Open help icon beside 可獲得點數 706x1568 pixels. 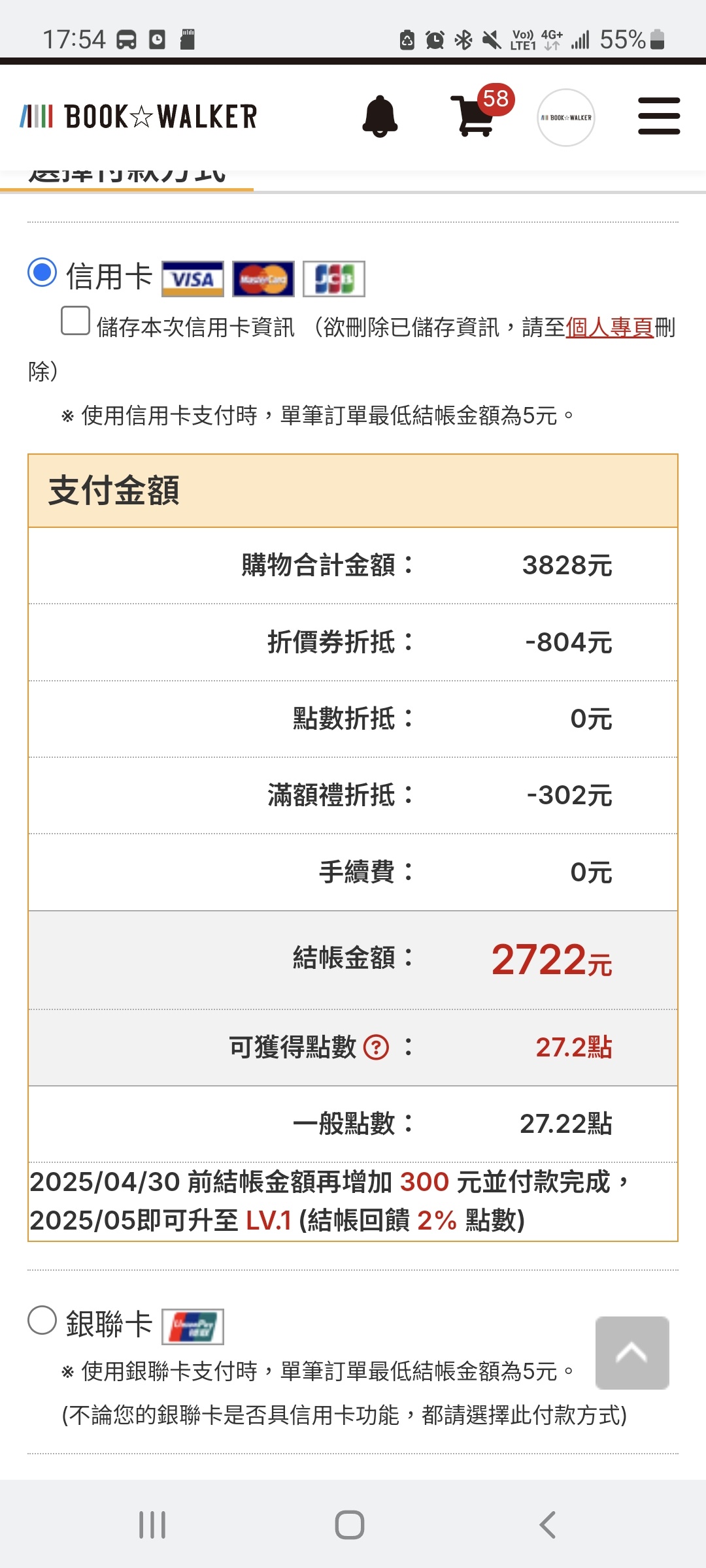point(376,1048)
